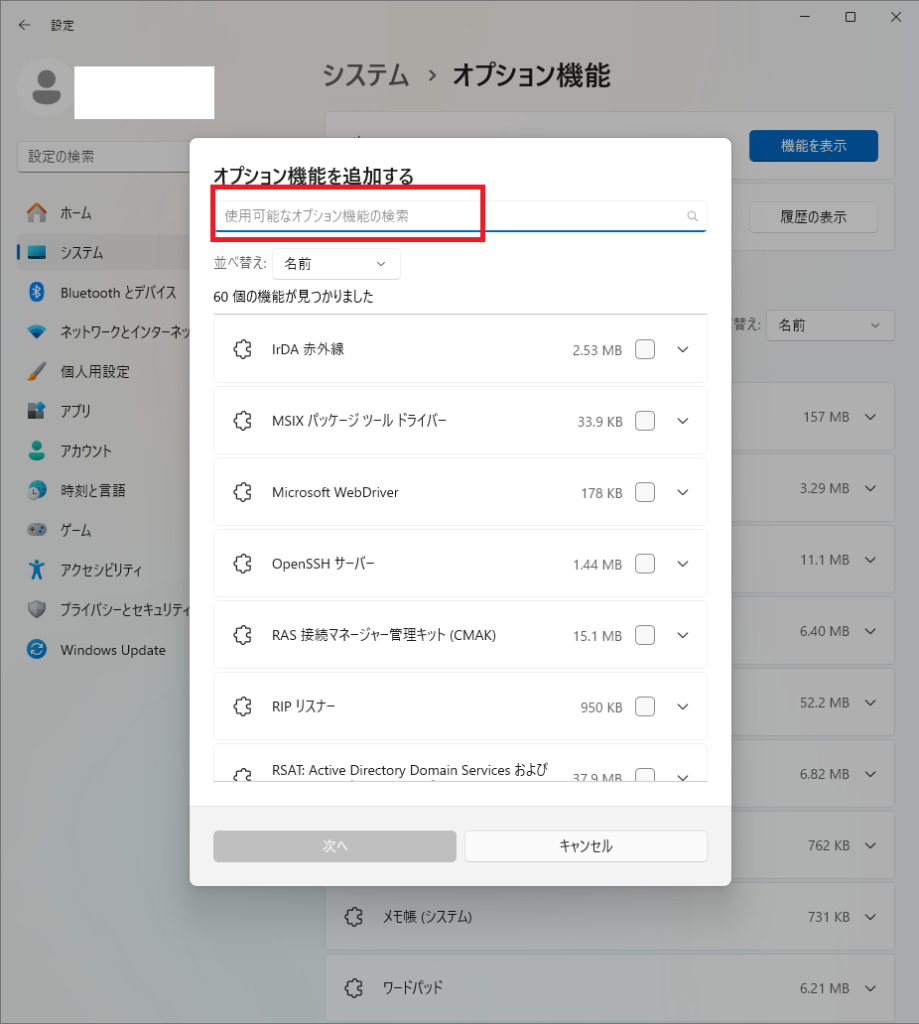
Task: Click the システム monitor icon in sidebar
Action: pos(37,252)
